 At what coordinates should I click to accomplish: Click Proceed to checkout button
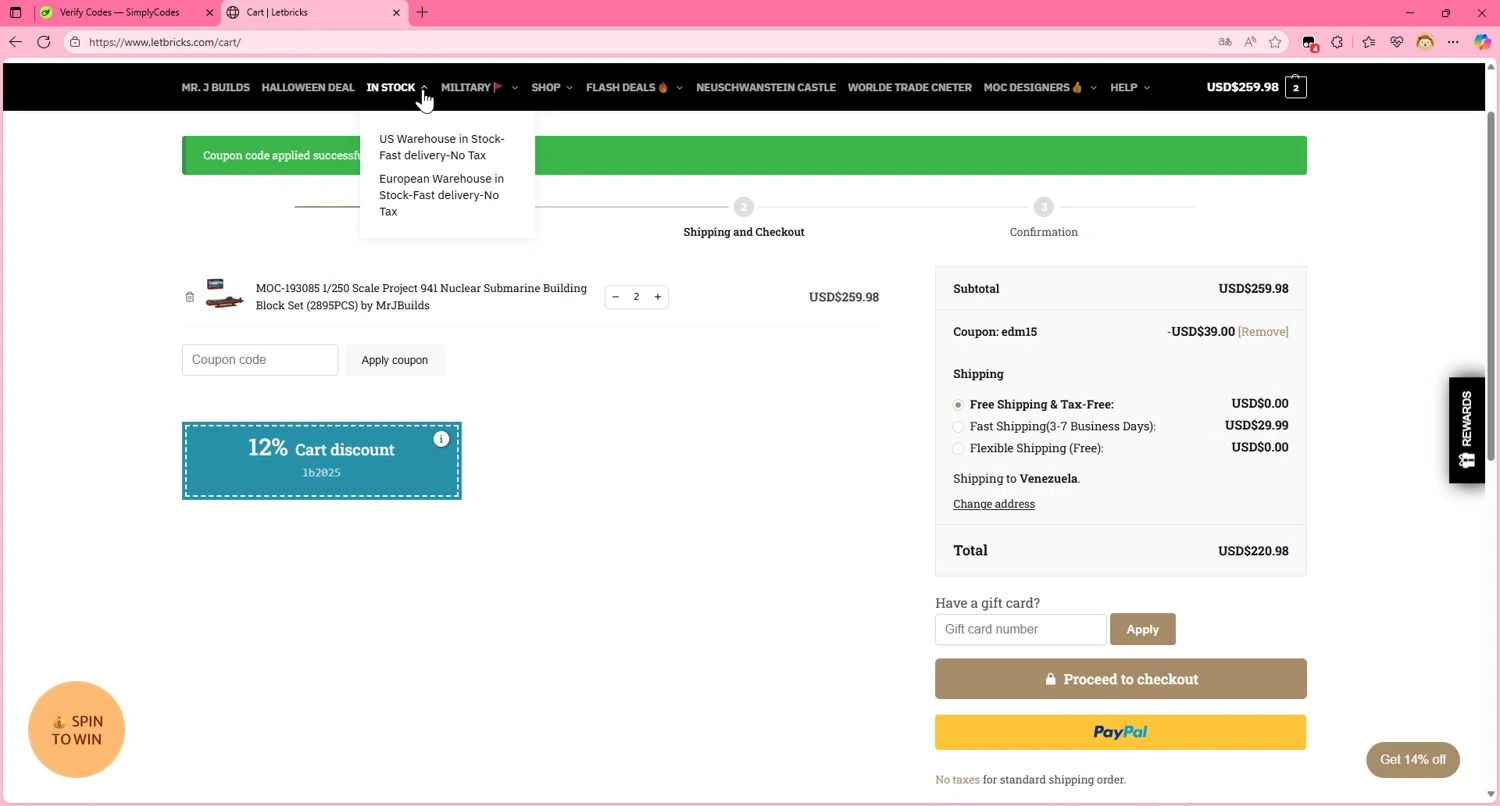point(1120,679)
